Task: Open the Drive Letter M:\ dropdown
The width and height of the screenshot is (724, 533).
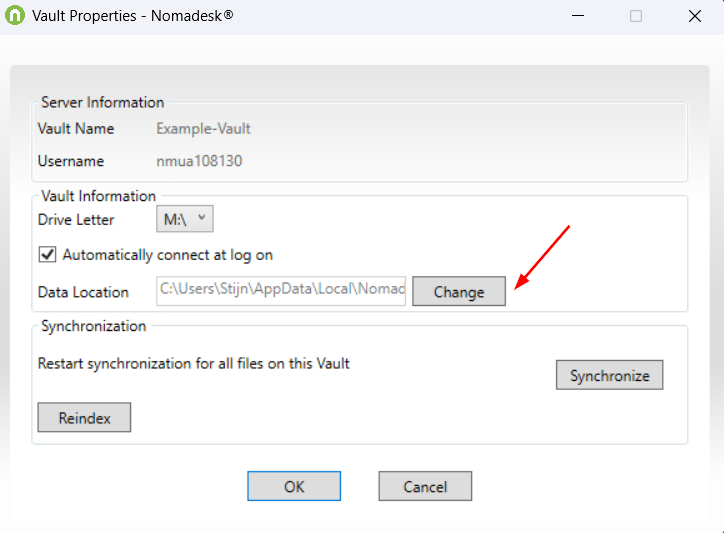Action: pyautogui.click(x=185, y=219)
